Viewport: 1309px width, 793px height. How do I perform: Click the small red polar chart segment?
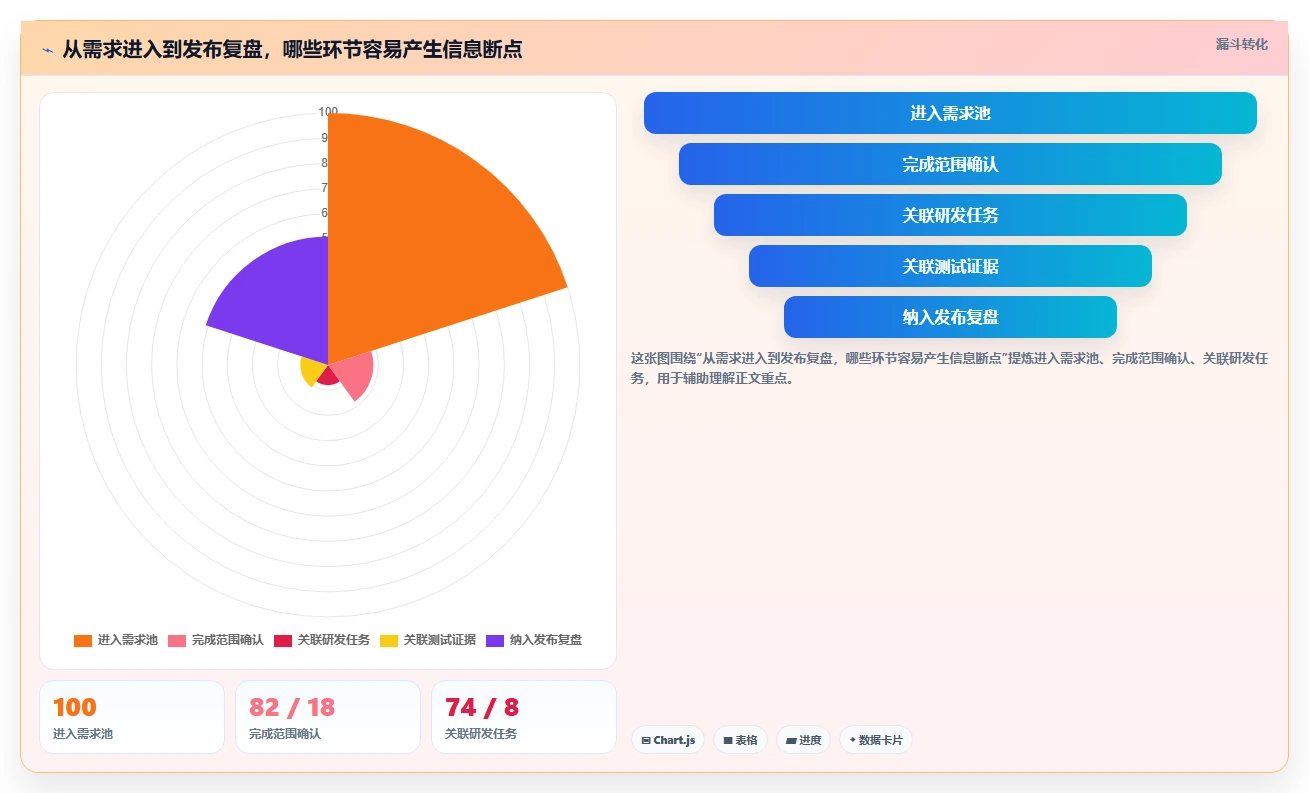click(x=329, y=375)
